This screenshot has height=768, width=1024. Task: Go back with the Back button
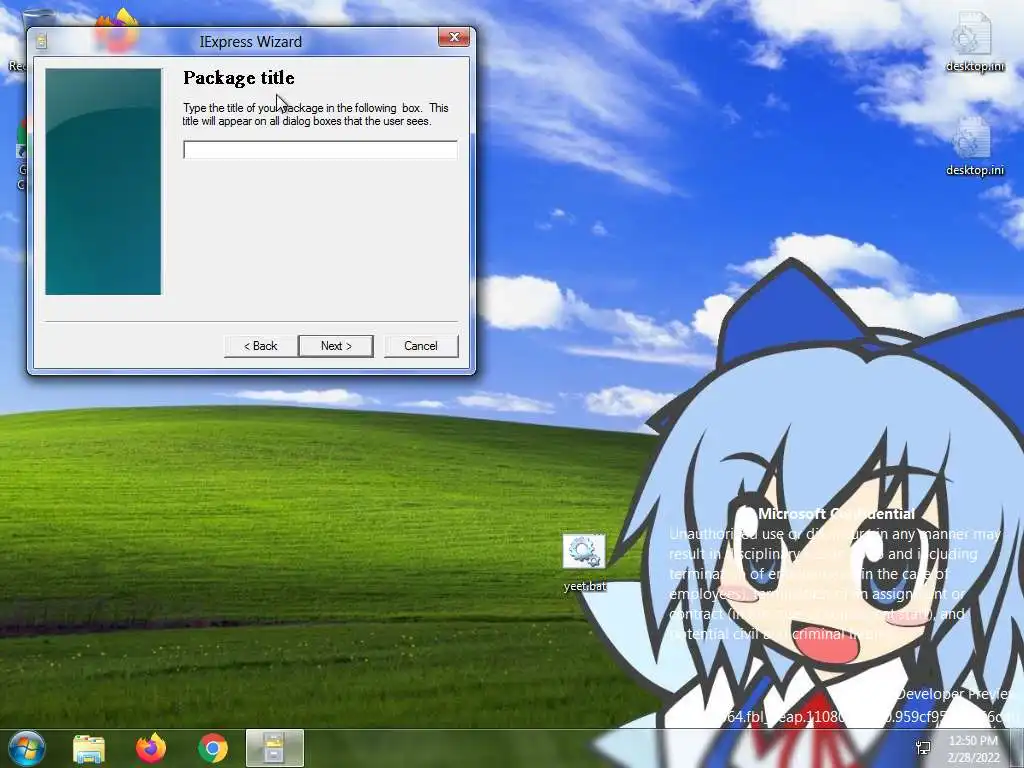261,345
